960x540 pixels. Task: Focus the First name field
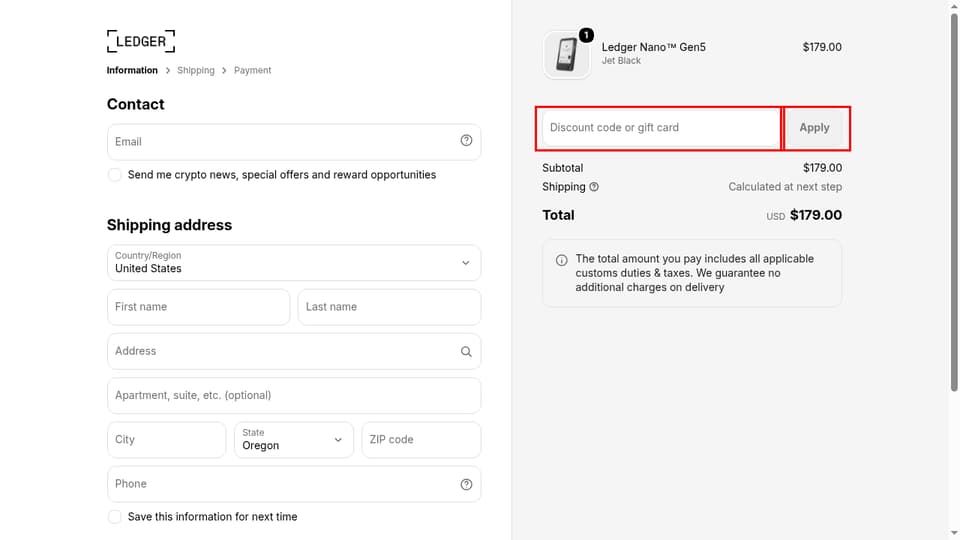pos(198,307)
